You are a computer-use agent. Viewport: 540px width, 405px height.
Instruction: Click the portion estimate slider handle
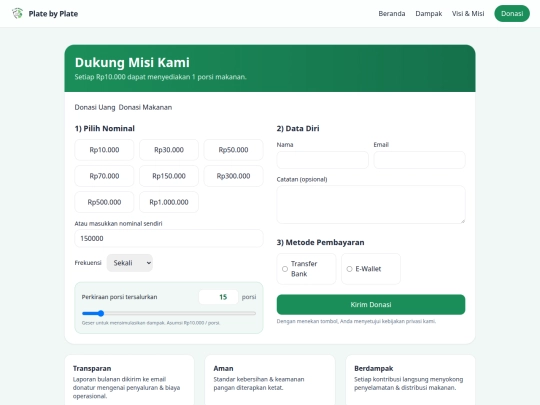(101, 313)
